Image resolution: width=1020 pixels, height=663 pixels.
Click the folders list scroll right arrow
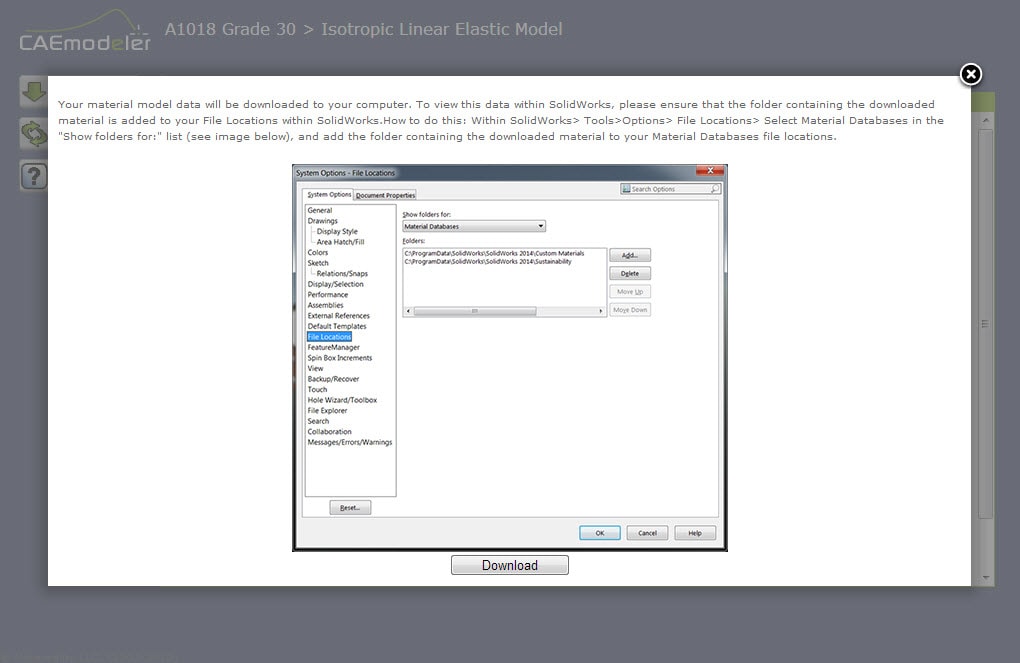[x=601, y=311]
